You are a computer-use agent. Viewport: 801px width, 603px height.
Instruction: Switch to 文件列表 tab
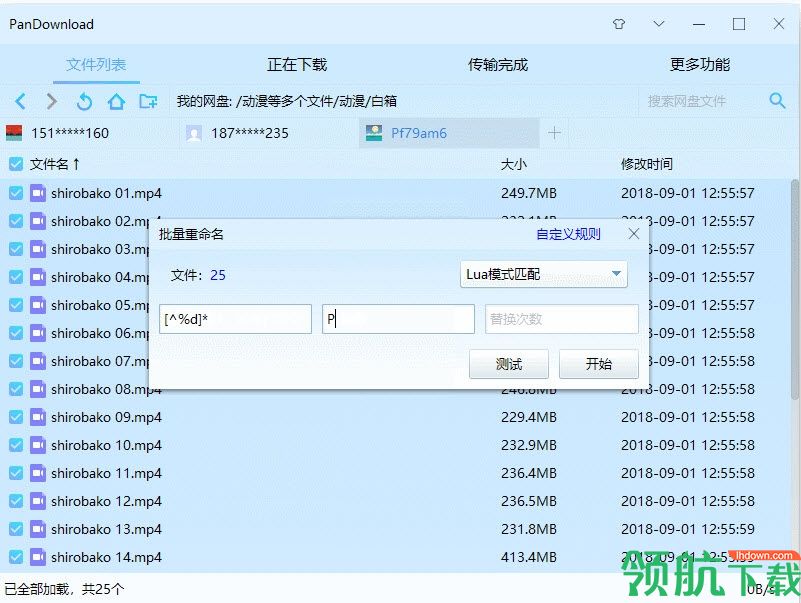pyautogui.click(x=96, y=64)
